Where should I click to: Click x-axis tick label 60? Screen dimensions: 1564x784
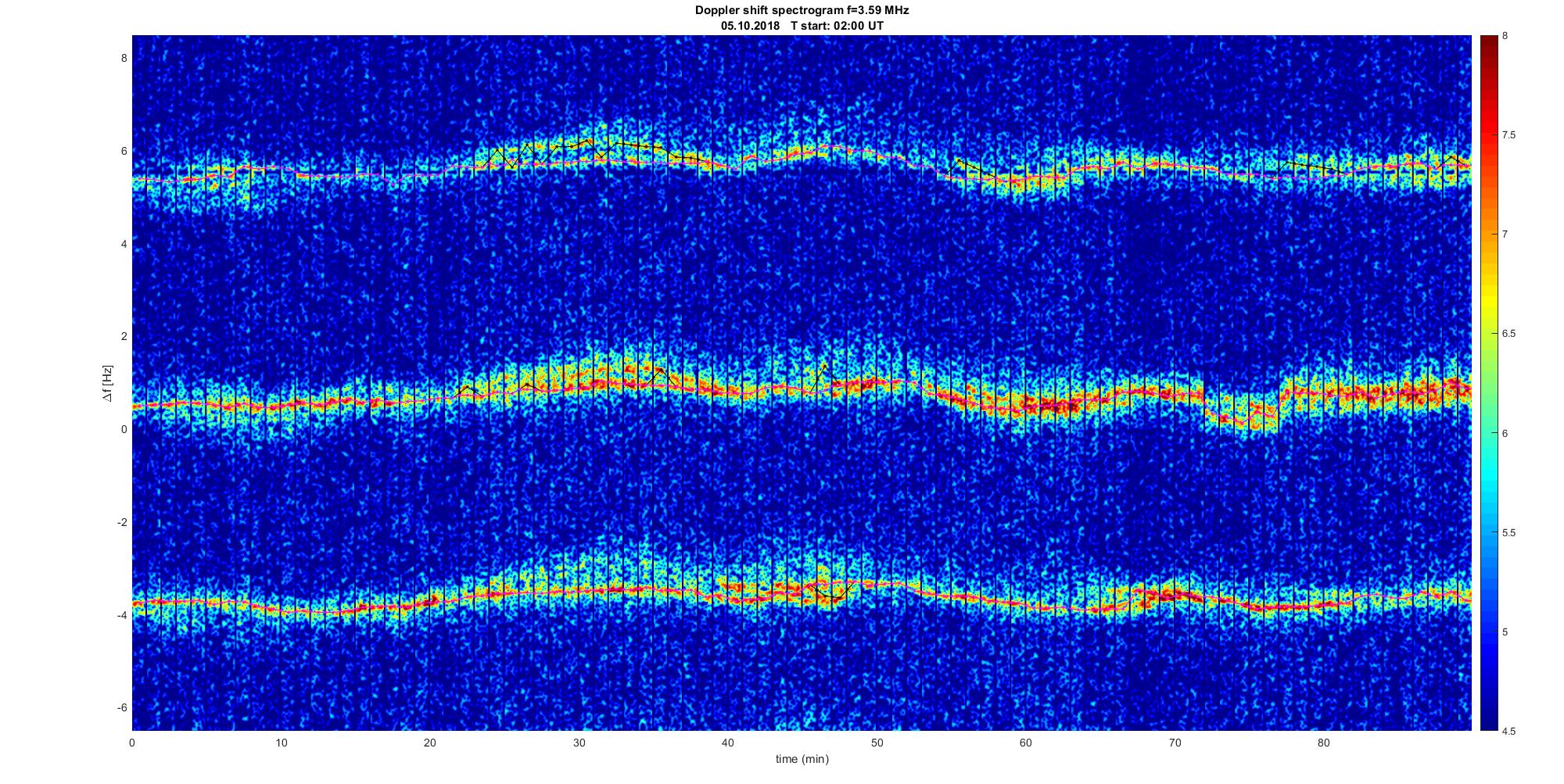[x=1026, y=743]
